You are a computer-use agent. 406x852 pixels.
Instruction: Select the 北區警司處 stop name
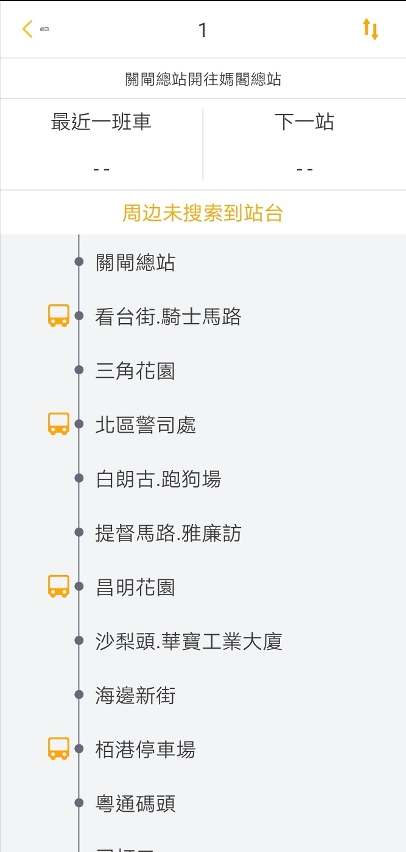(146, 425)
